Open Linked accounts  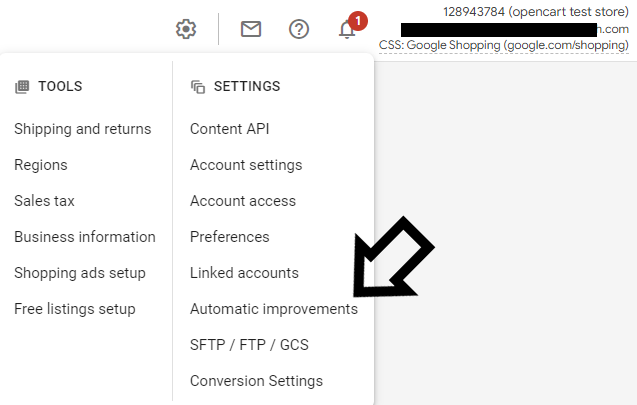pos(244,273)
